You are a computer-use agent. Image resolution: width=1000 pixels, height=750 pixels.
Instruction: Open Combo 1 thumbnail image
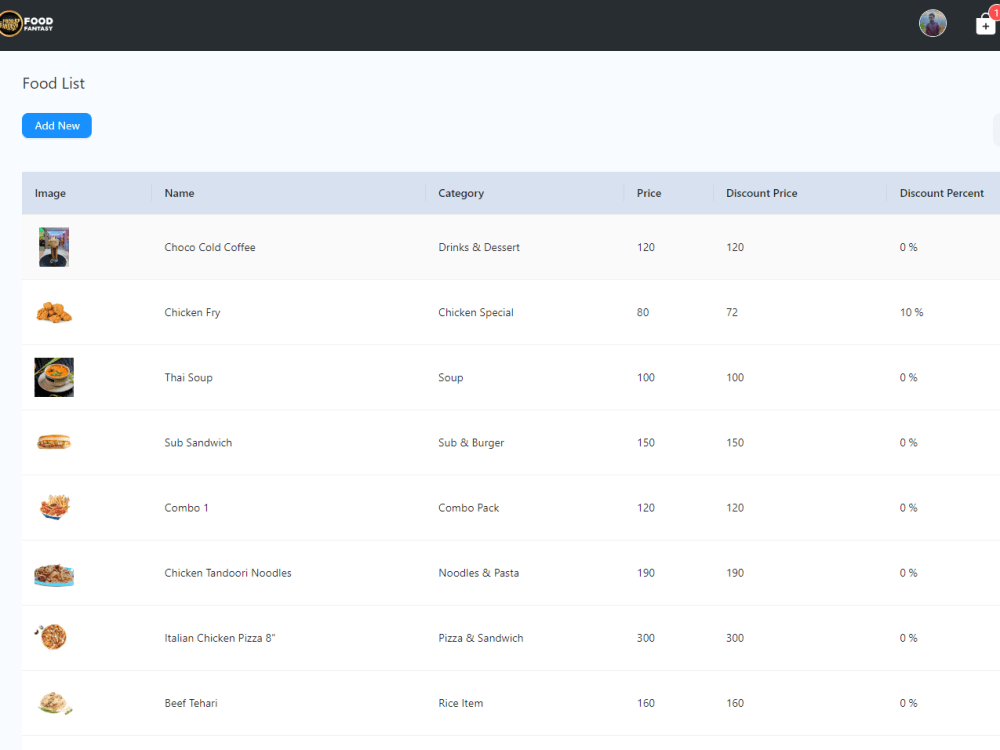(x=54, y=508)
